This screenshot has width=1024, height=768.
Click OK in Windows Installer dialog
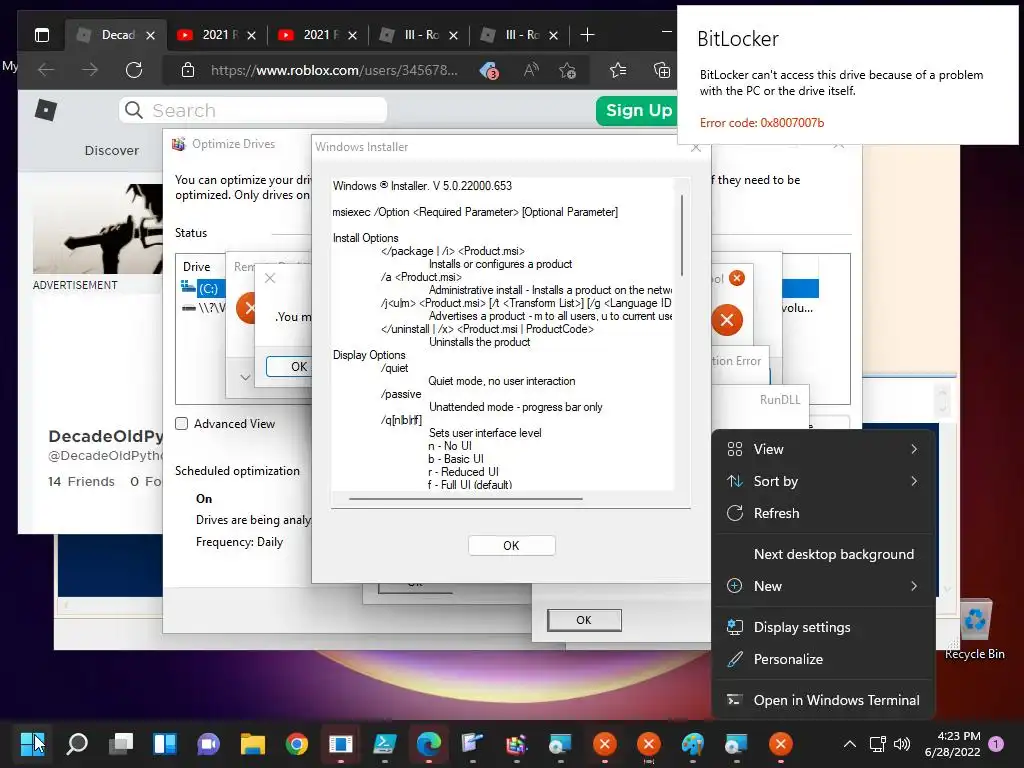pyautogui.click(x=511, y=545)
